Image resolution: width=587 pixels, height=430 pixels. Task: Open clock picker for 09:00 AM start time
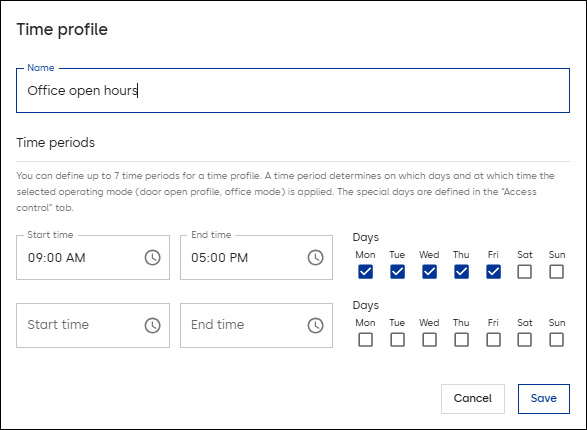click(x=152, y=257)
